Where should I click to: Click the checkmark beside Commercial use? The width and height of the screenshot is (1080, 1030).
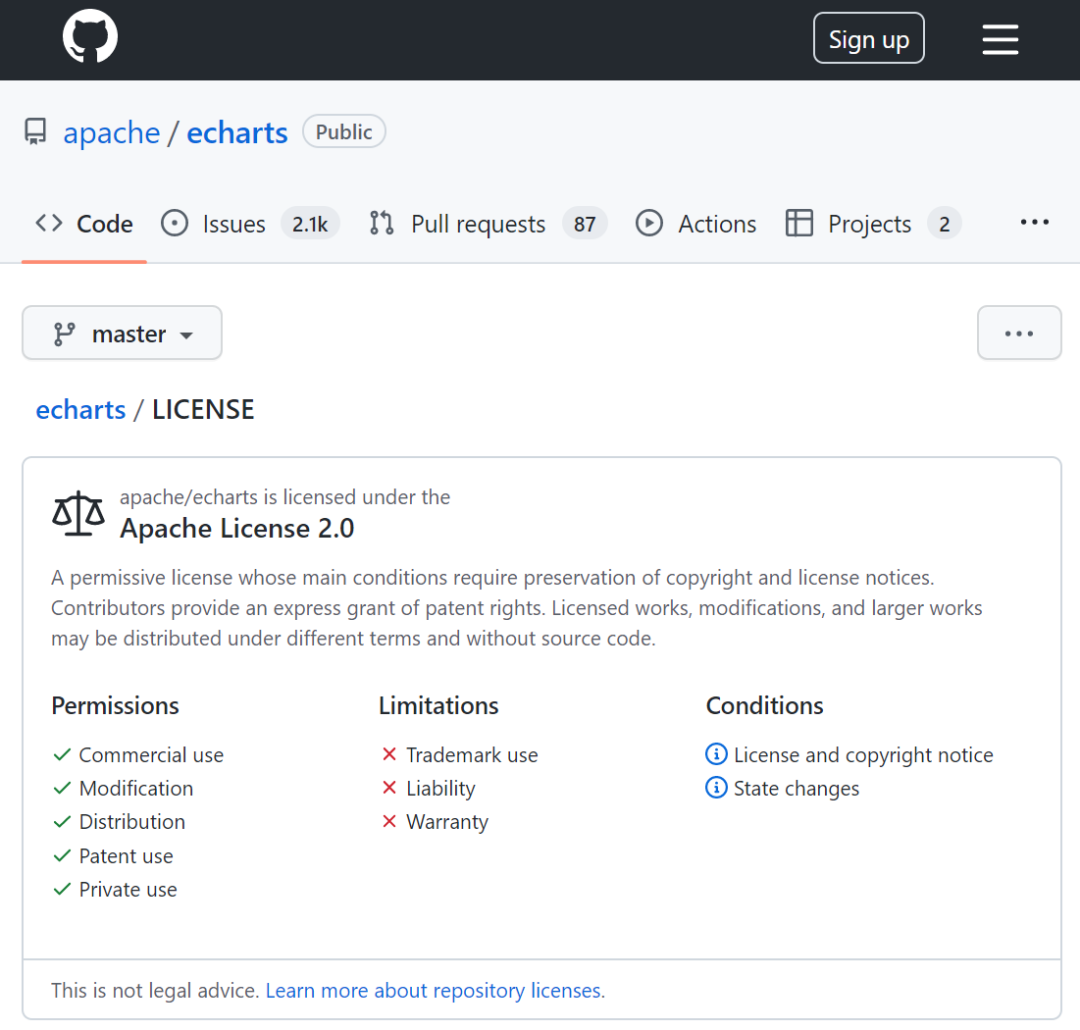(62, 754)
